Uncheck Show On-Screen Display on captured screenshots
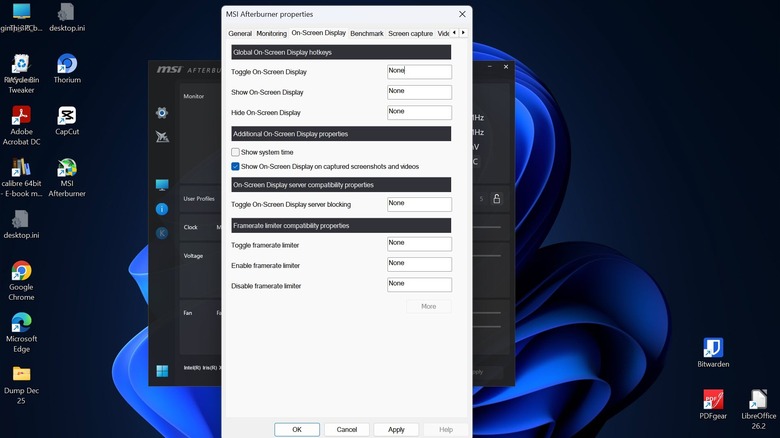This screenshot has height=438, width=780. (235, 166)
